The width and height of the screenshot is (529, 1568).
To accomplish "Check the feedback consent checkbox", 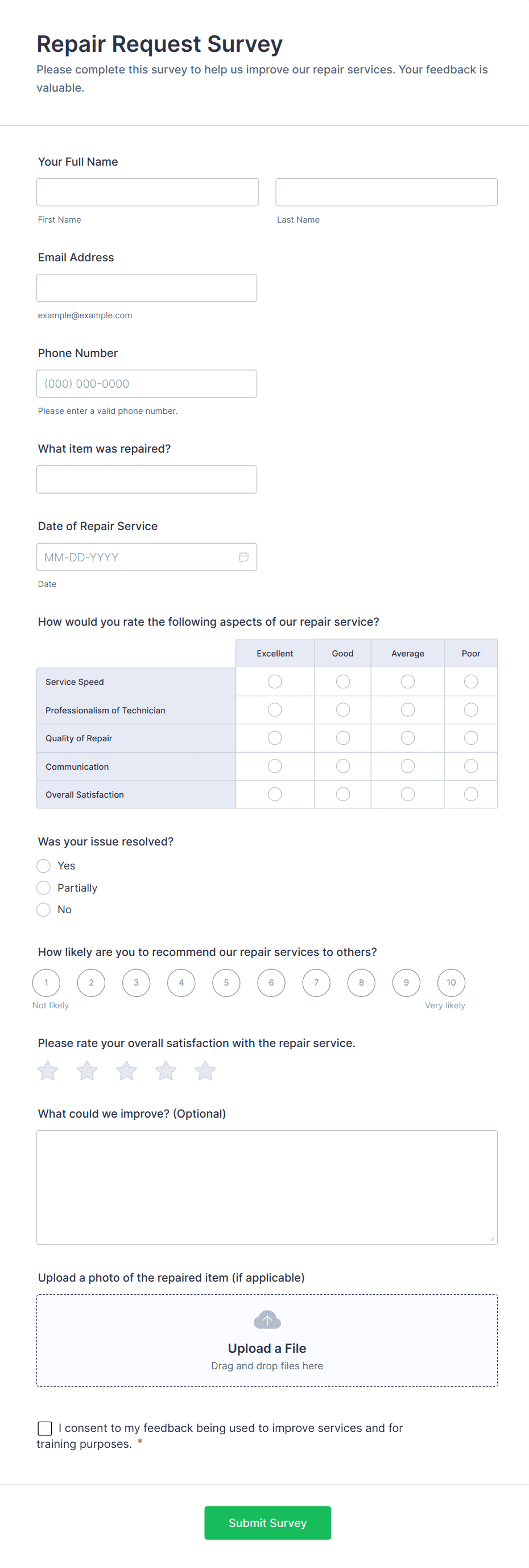I will (45, 1428).
